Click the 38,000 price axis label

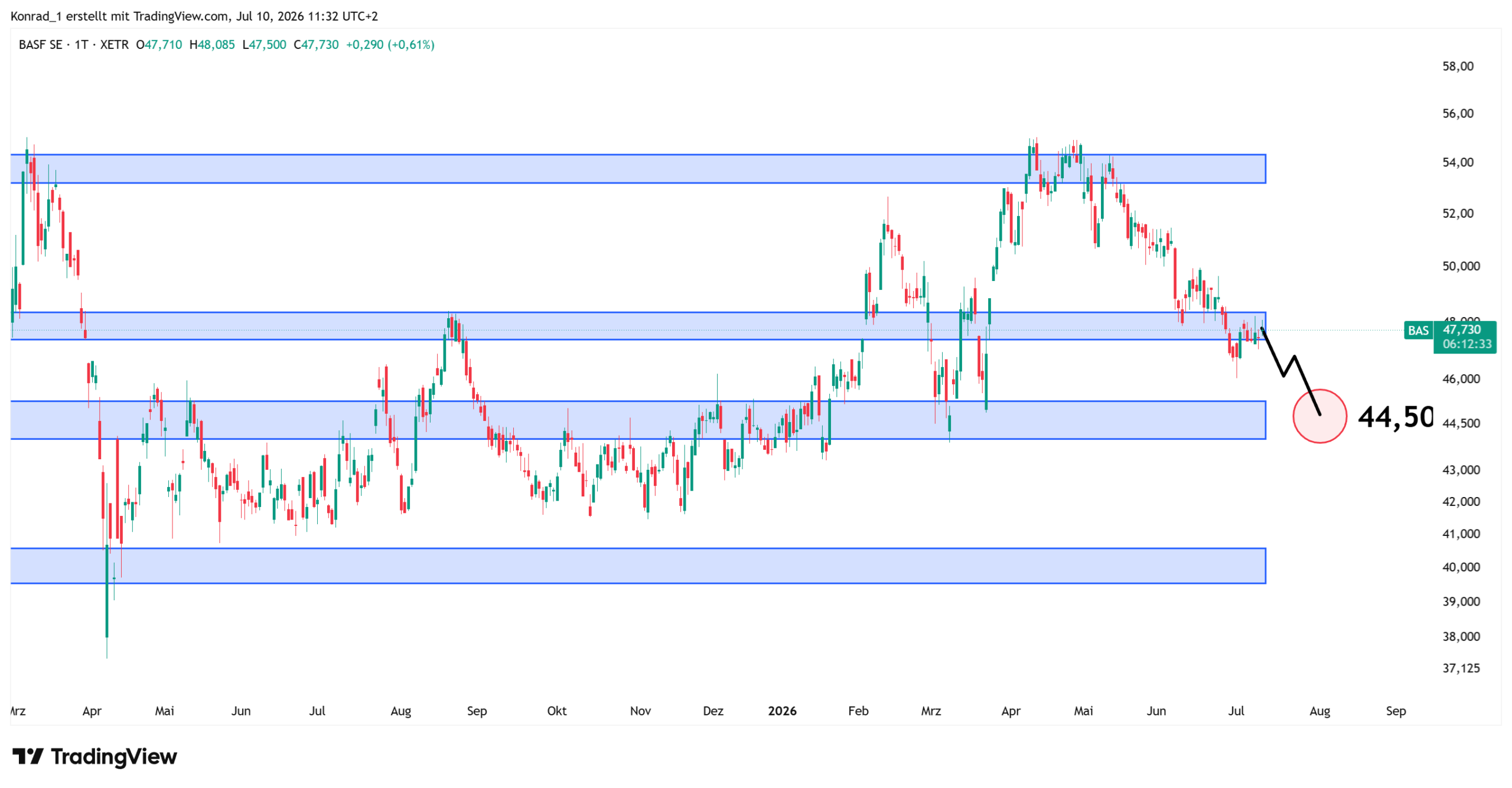tap(1461, 636)
